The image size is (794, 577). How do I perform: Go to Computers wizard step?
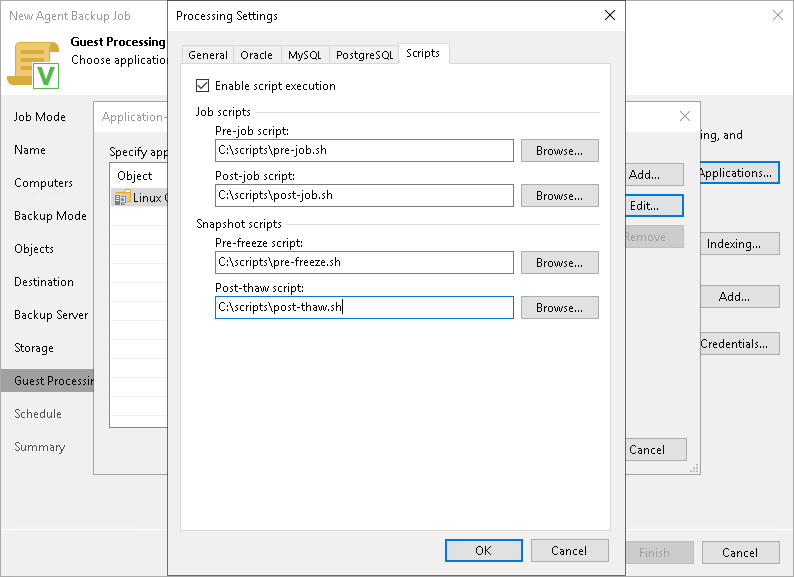click(x=43, y=183)
